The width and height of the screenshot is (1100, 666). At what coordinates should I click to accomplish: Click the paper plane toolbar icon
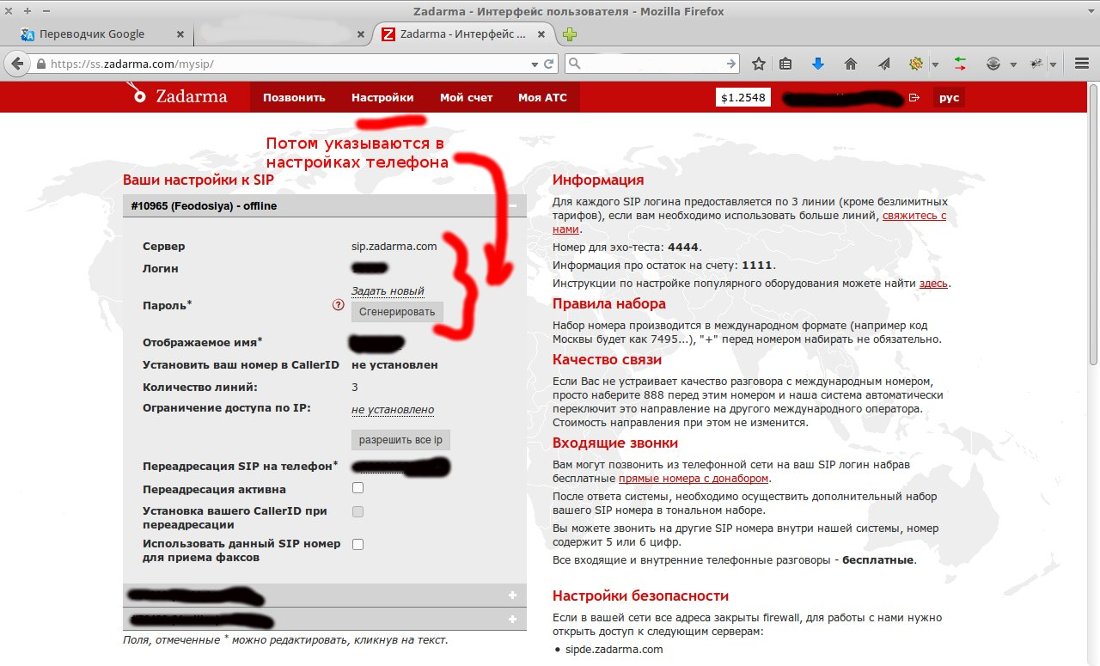(x=884, y=64)
